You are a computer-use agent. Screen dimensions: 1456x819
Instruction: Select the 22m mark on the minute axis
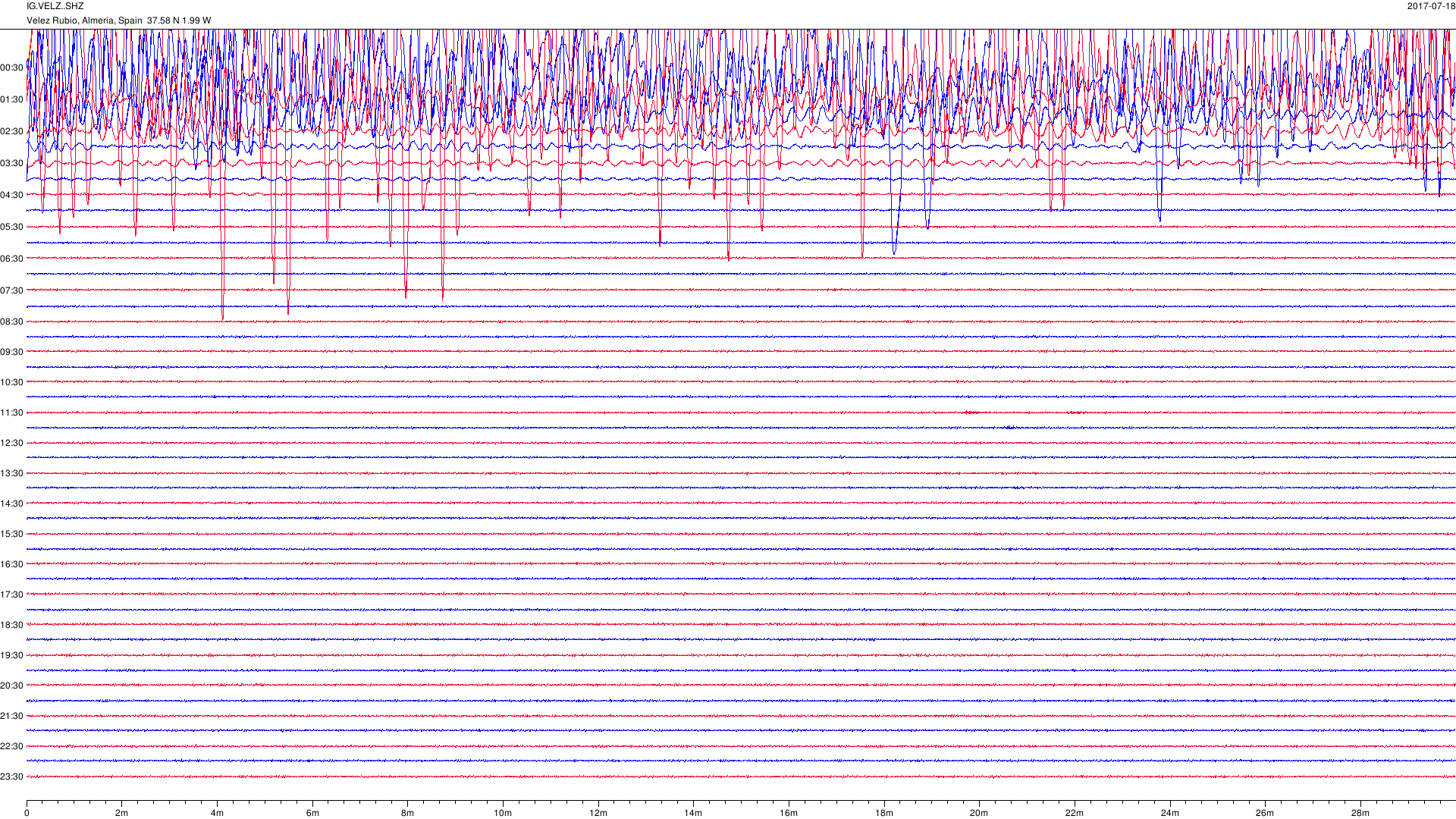pyautogui.click(x=1075, y=813)
